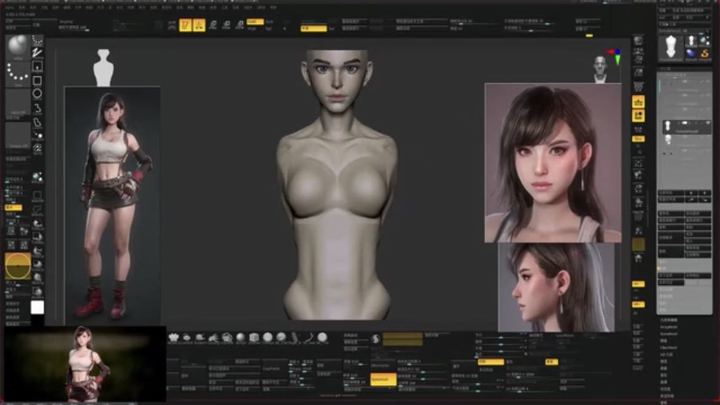This screenshot has height=405, width=720.
Task: Select the Rotate transform icon
Action: coord(240,25)
